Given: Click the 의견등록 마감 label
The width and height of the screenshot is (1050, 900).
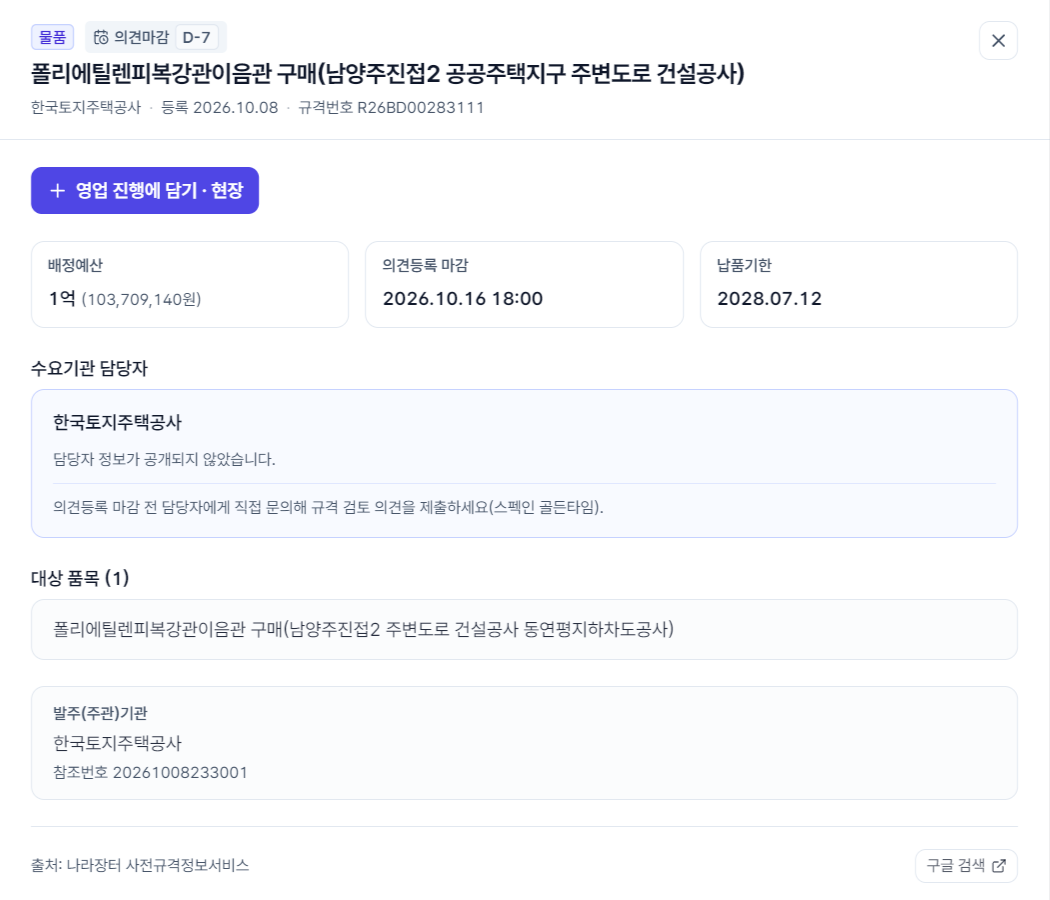Looking at the screenshot, I should [x=425, y=265].
